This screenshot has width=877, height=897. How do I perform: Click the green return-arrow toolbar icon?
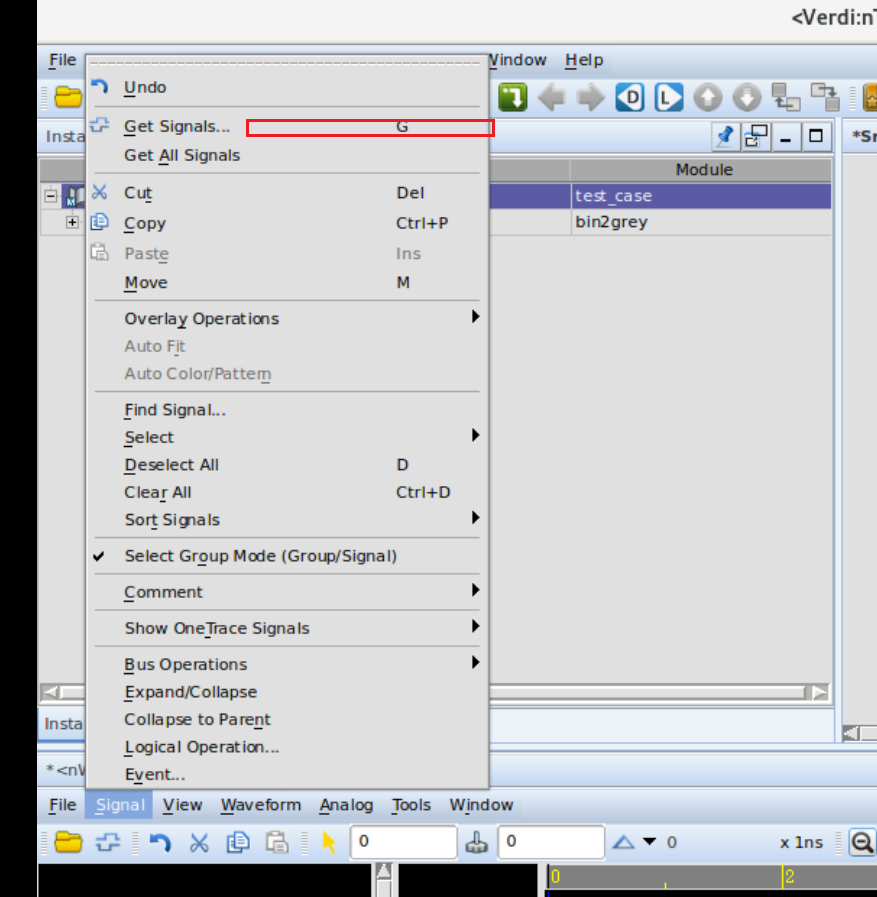point(513,97)
